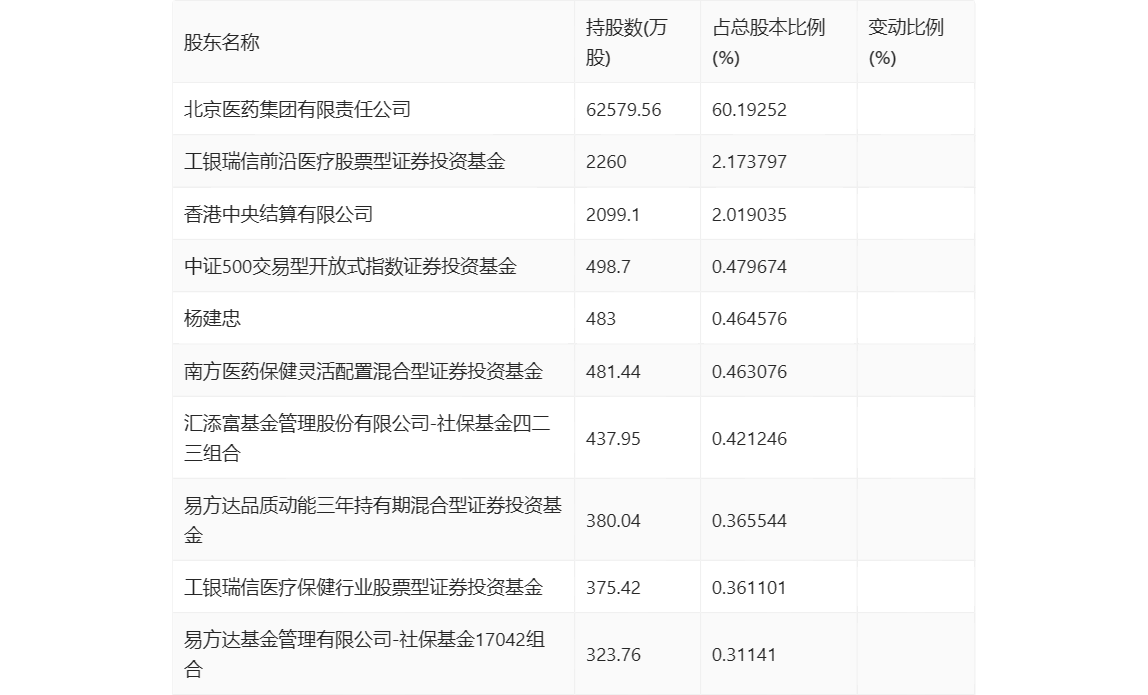The width and height of the screenshot is (1148, 695).
Task: Select the ratio value 2.173797
Action: [x=749, y=162]
